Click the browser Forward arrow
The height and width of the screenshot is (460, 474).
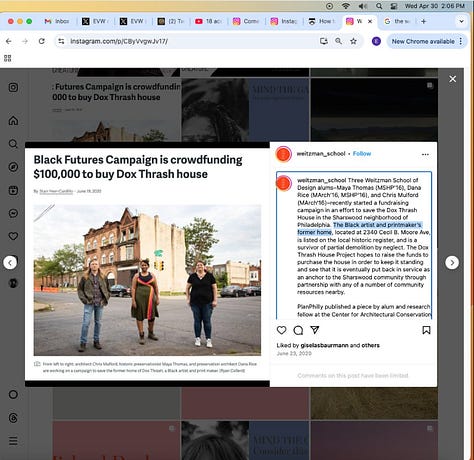pyautogui.click(x=25, y=41)
